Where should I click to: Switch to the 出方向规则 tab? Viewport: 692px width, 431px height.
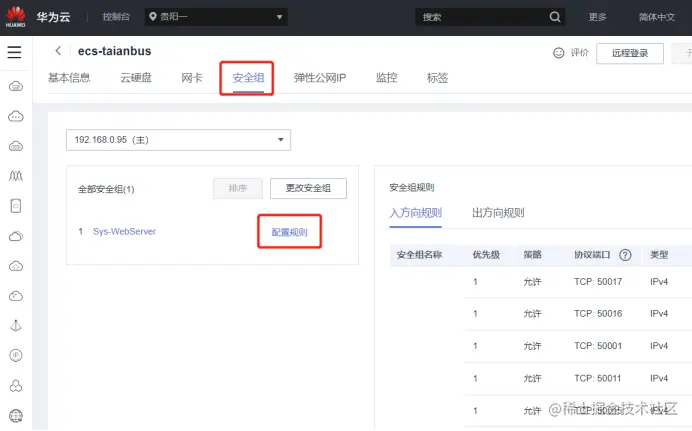tap(498, 213)
